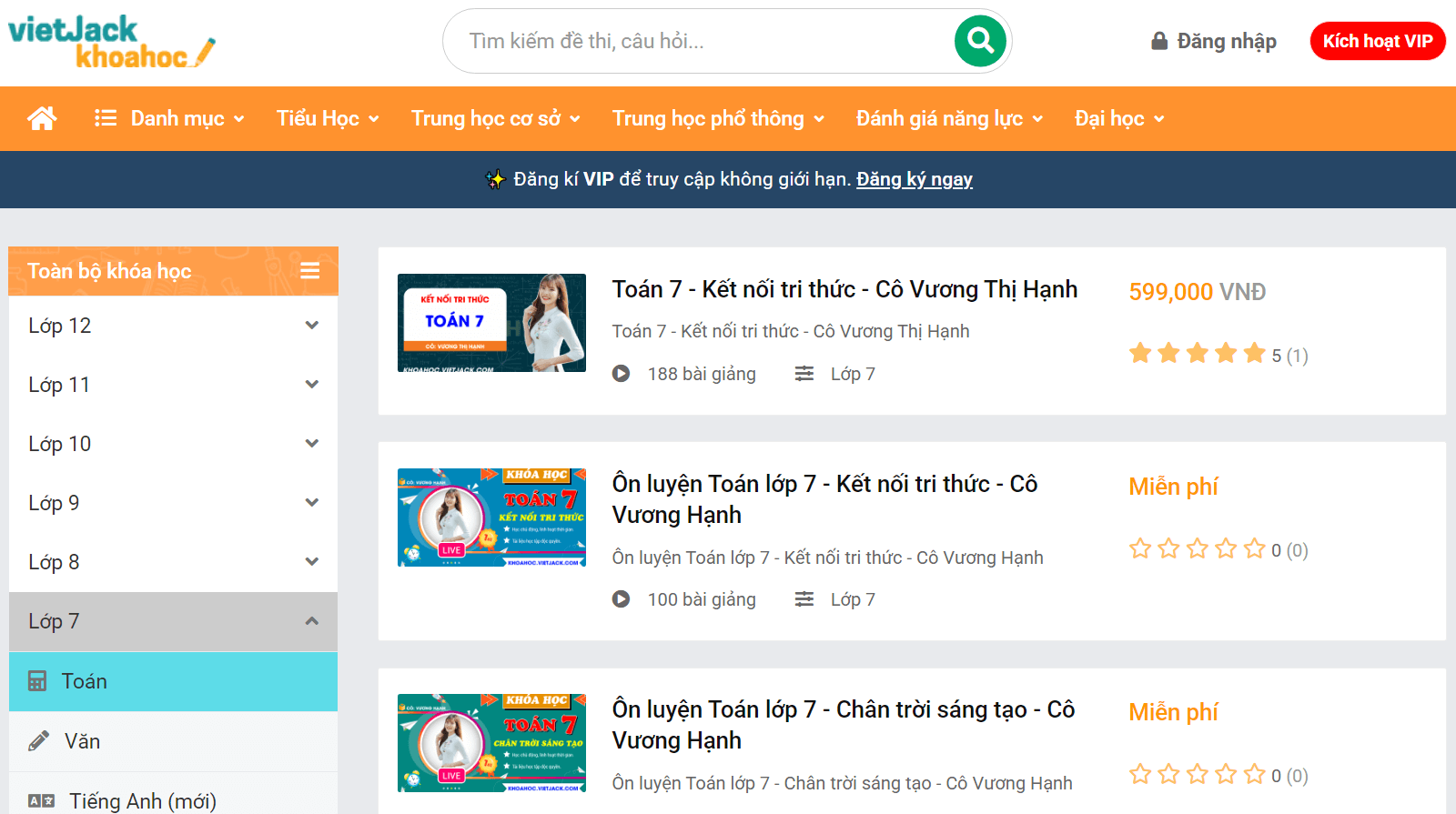1456x814 pixels.
Task: Click the language icon beside Tiếng Anh (mới)
Action: [41, 800]
